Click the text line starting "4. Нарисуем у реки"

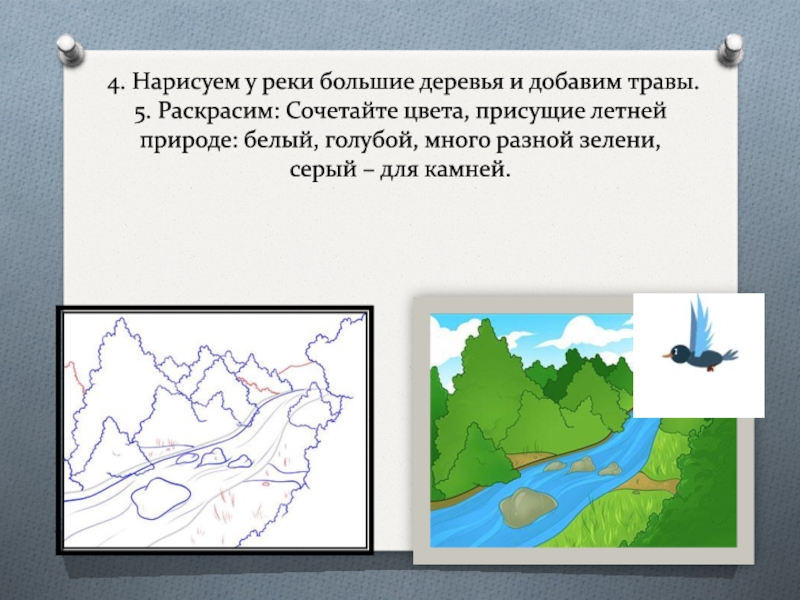[404, 81]
